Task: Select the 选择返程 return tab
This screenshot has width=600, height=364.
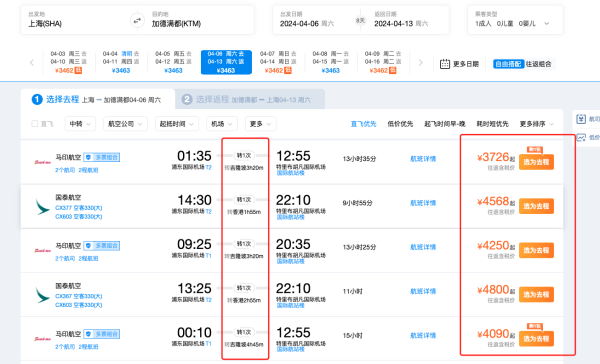Action: 250,100
